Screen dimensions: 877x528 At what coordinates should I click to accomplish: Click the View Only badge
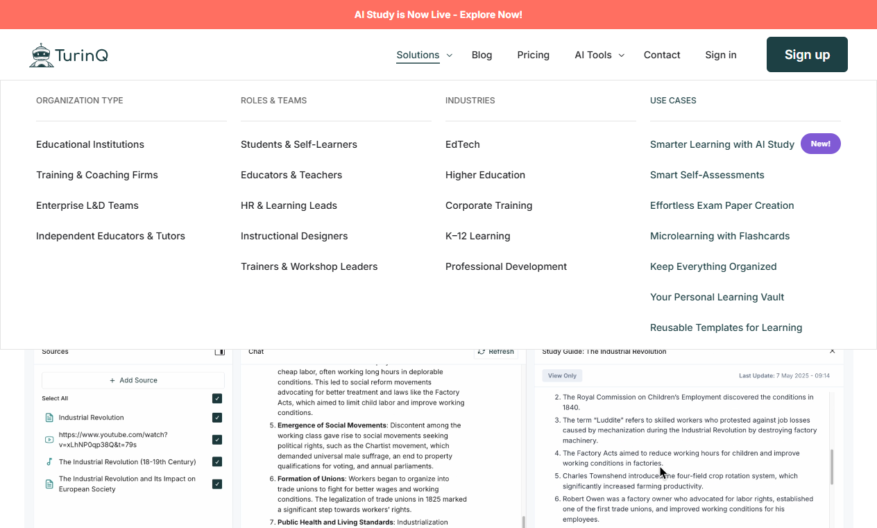562,376
